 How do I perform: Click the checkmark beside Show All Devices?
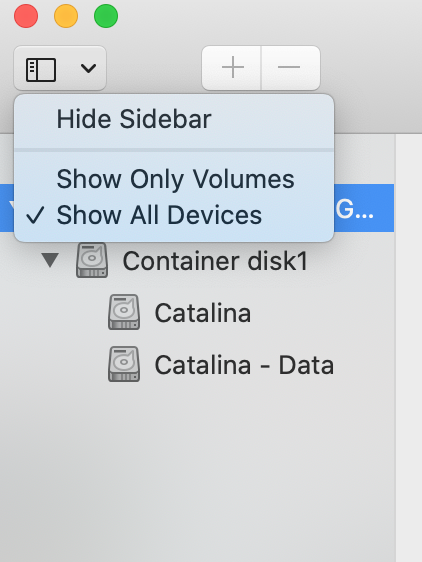coord(35,215)
